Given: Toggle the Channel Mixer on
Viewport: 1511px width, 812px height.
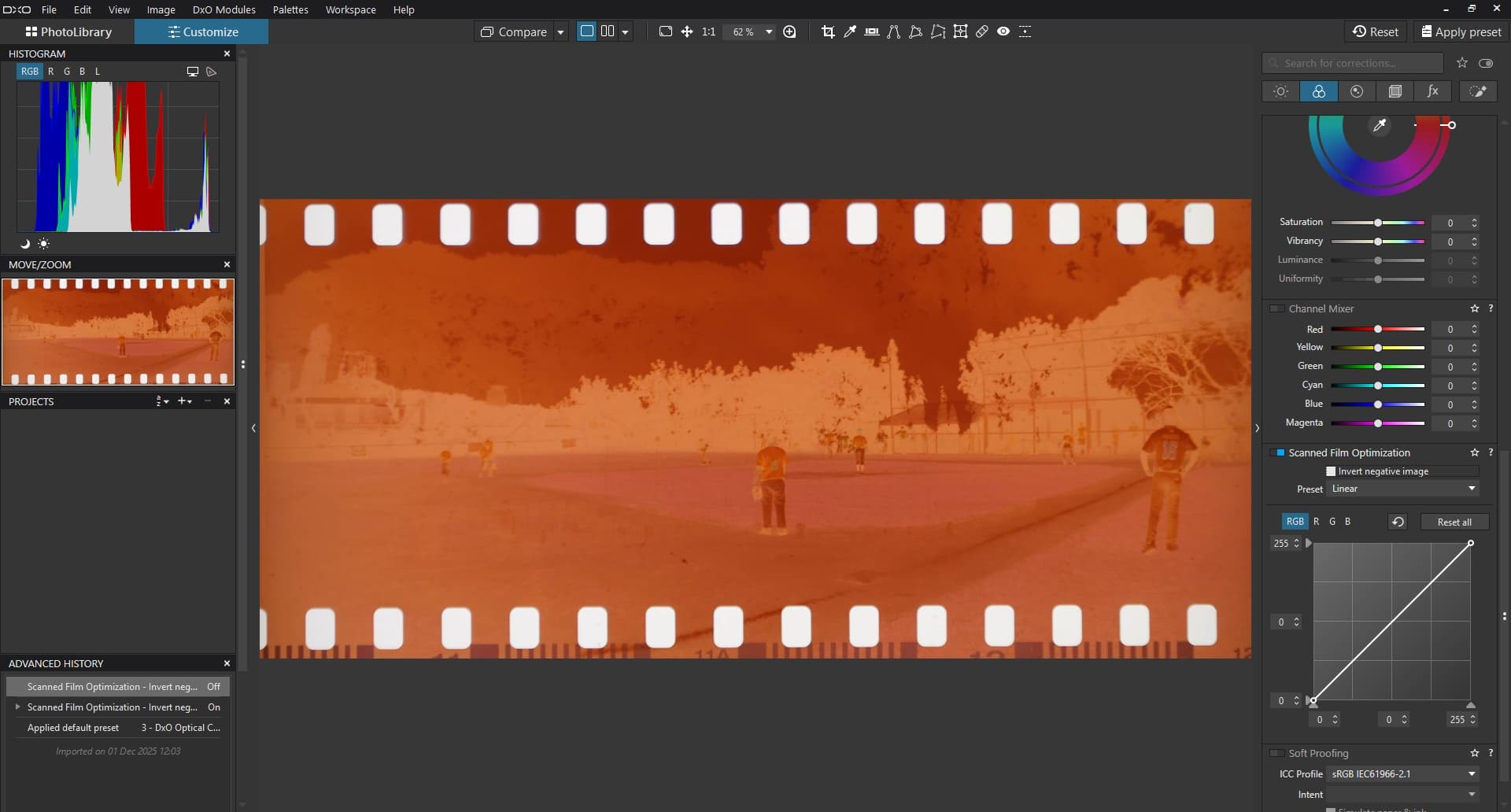Looking at the screenshot, I should [x=1278, y=309].
